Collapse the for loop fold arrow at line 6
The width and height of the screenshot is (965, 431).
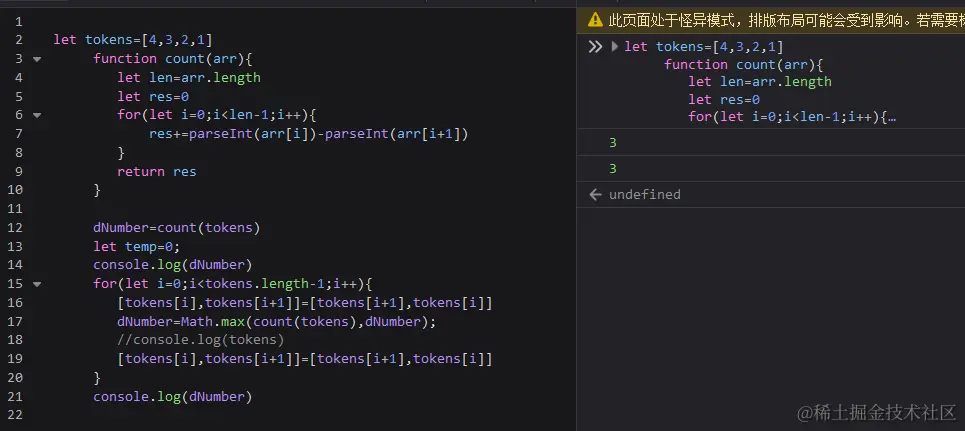coord(37,115)
